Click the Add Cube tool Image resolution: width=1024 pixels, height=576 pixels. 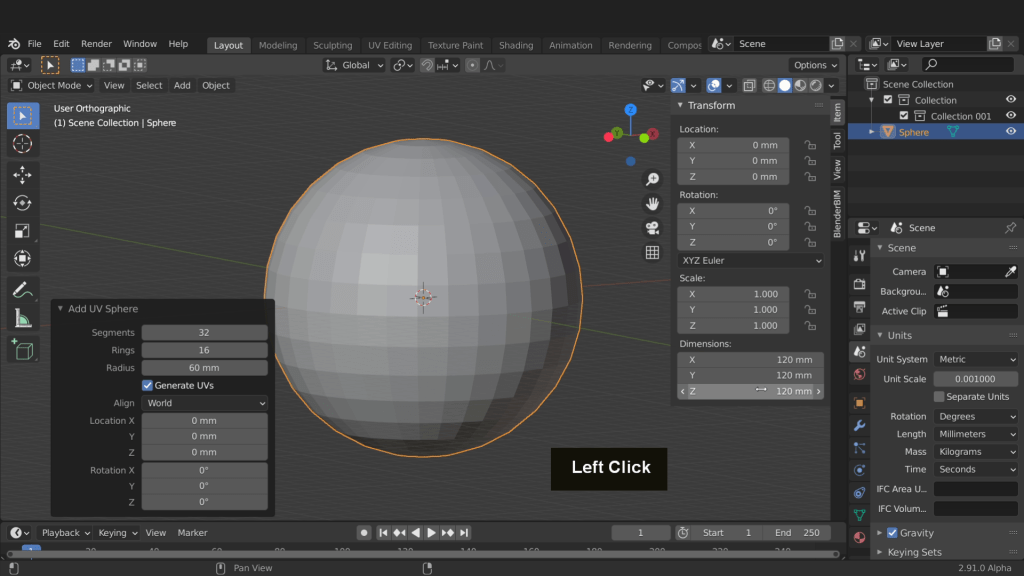point(22,349)
